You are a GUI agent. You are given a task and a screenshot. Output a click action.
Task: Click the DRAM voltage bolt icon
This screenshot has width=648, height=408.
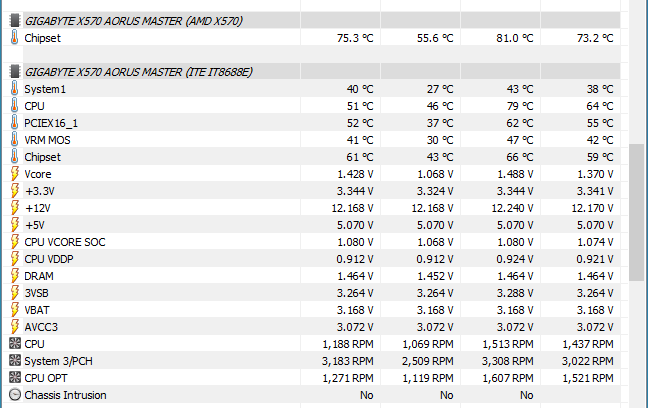pos(14,276)
